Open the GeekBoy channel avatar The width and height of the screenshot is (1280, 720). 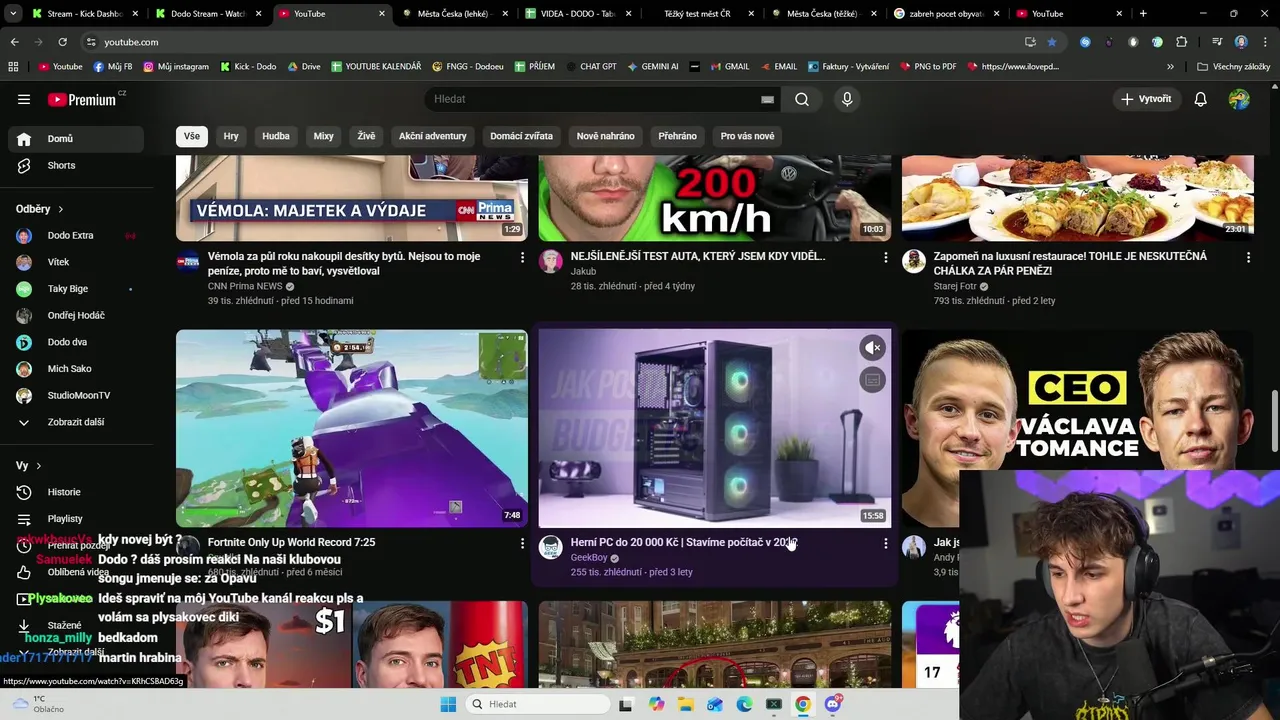pos(551,547)
